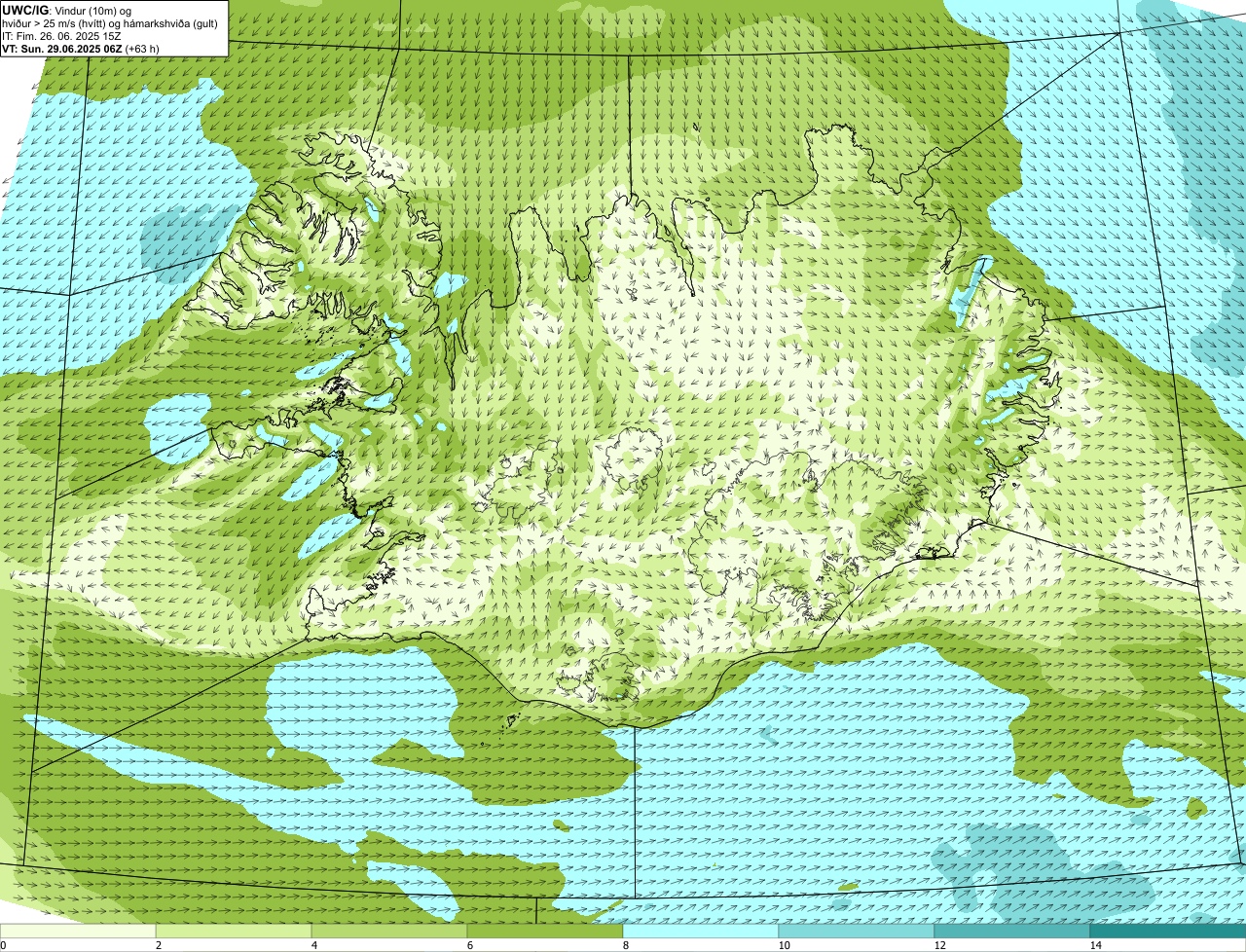The height and width of the screenshot is (952, 1246).
Task: Click the scale label "12"
Action: click(939, 945)
